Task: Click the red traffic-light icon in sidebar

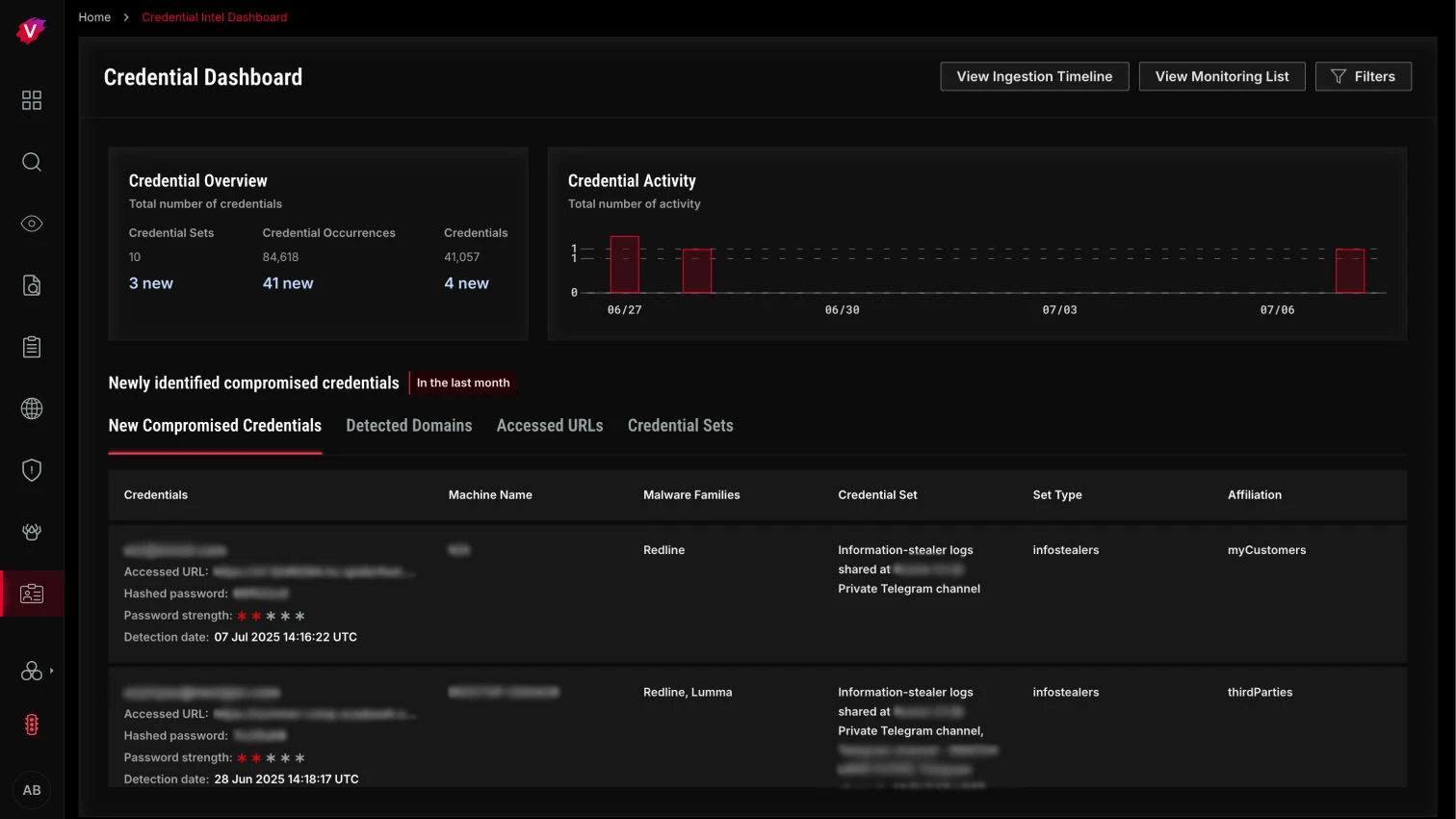Action: click(x=32, y=724)
